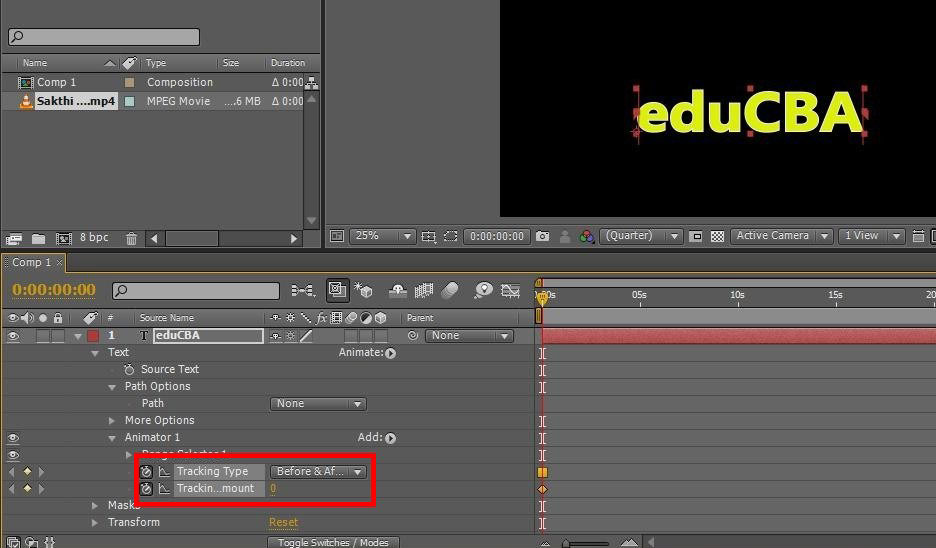Open Tracking Type Before & After dropdown
The height and width of the screenshot is (548, 936).
coord(318,472)
